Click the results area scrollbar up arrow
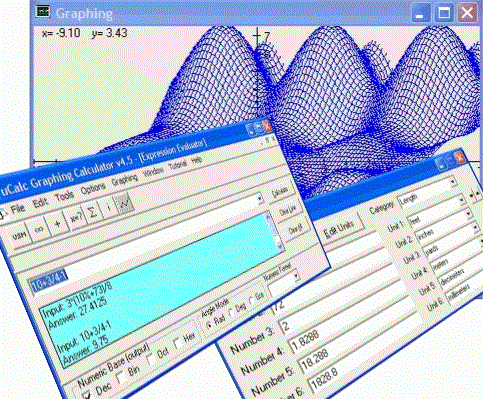Viewport: 483px width, 399px height. click(x=269, y=217)
